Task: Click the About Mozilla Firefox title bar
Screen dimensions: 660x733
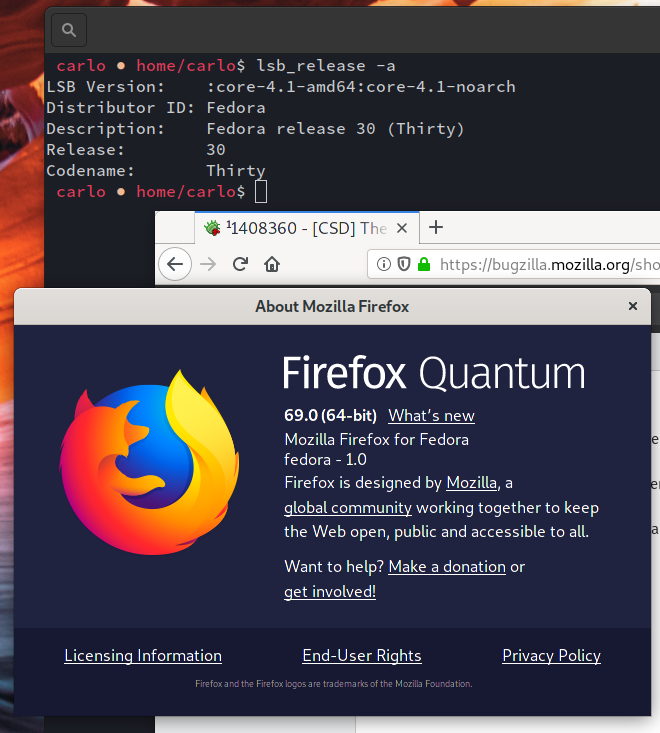Action: (x=332, y=307)
